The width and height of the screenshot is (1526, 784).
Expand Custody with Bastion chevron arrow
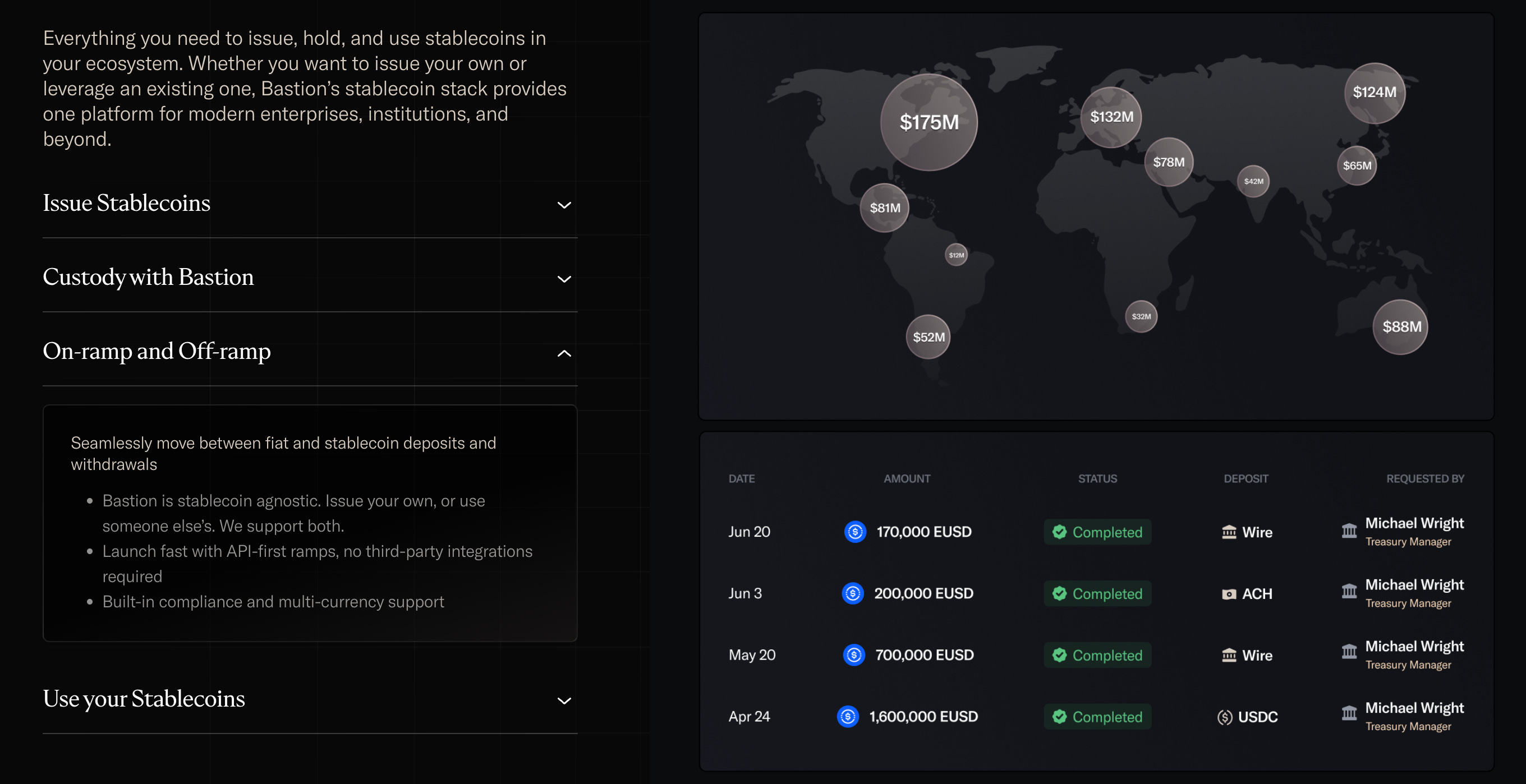564,279
